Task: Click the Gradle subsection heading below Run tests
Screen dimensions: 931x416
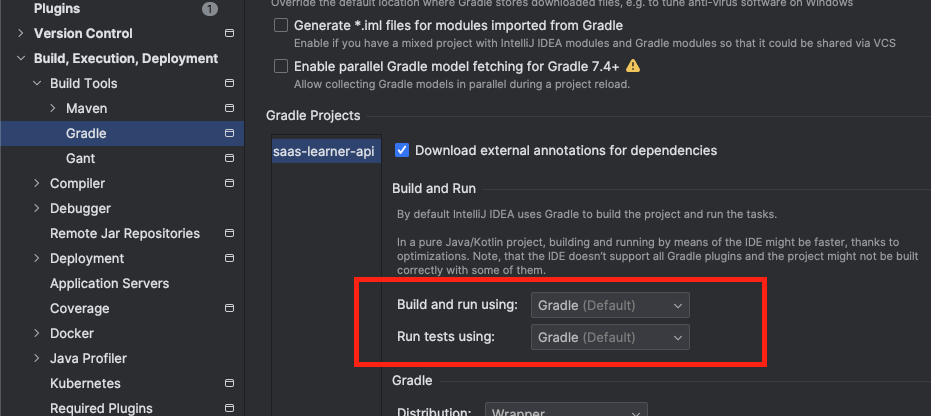Action: 412,380
